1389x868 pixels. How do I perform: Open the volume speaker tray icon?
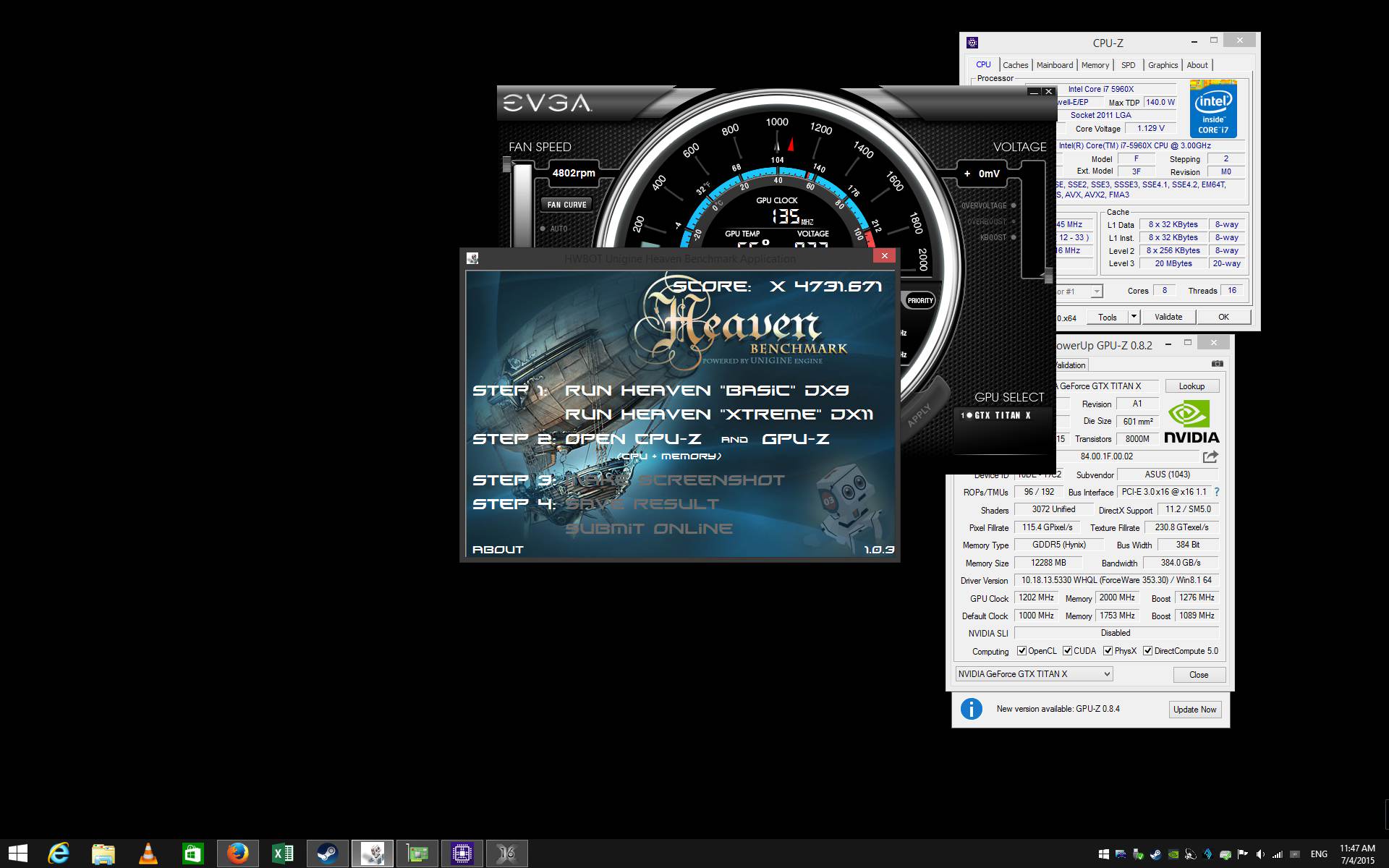[x=1261, y=854]
